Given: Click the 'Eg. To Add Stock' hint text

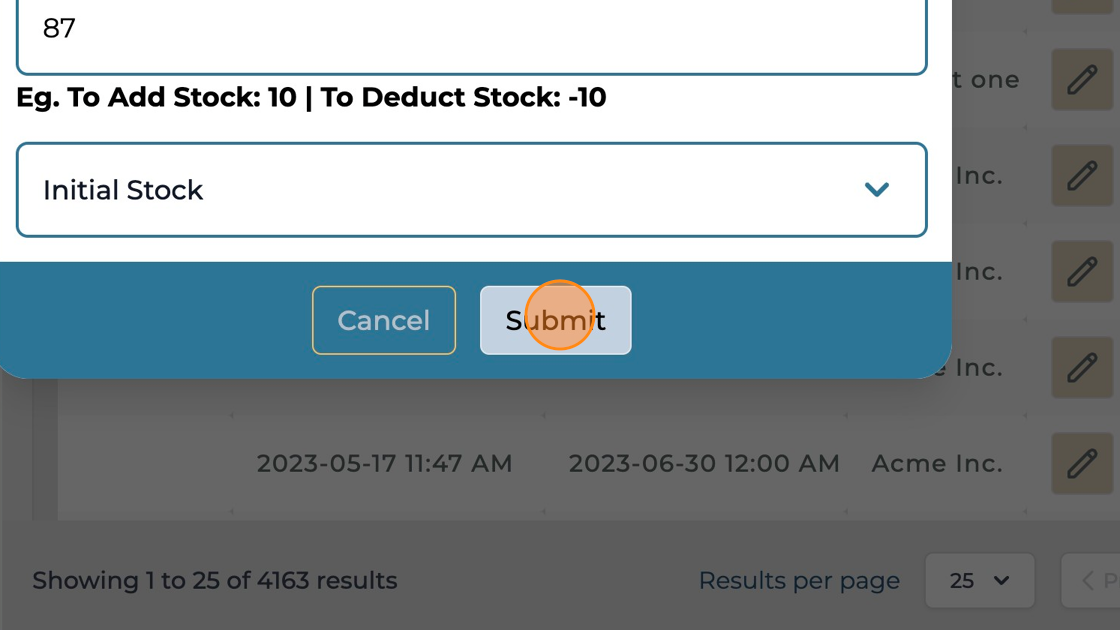Looking at the screenshot, I should (311, 98).
